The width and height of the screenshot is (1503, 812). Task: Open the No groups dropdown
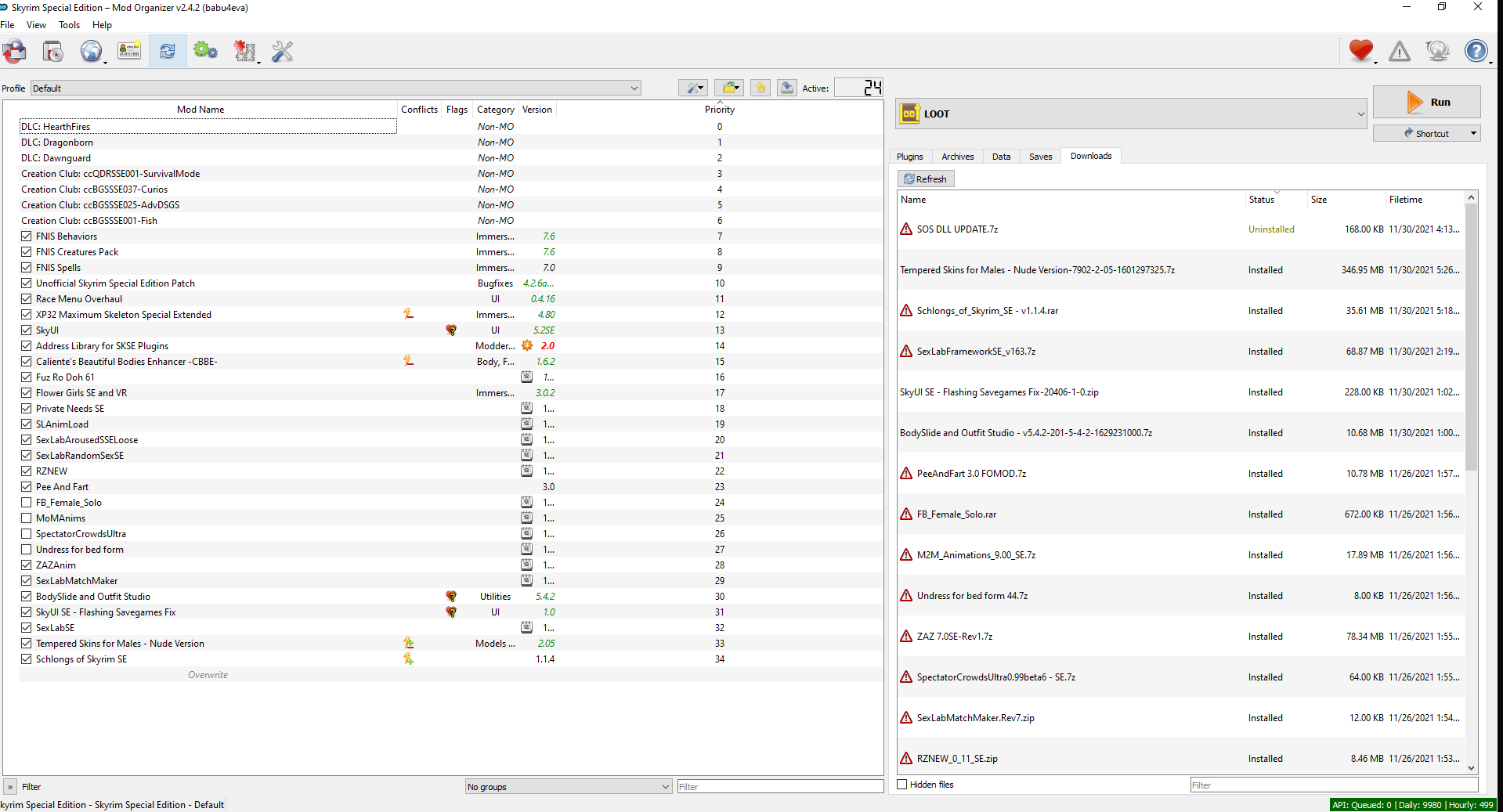[569, 786]
